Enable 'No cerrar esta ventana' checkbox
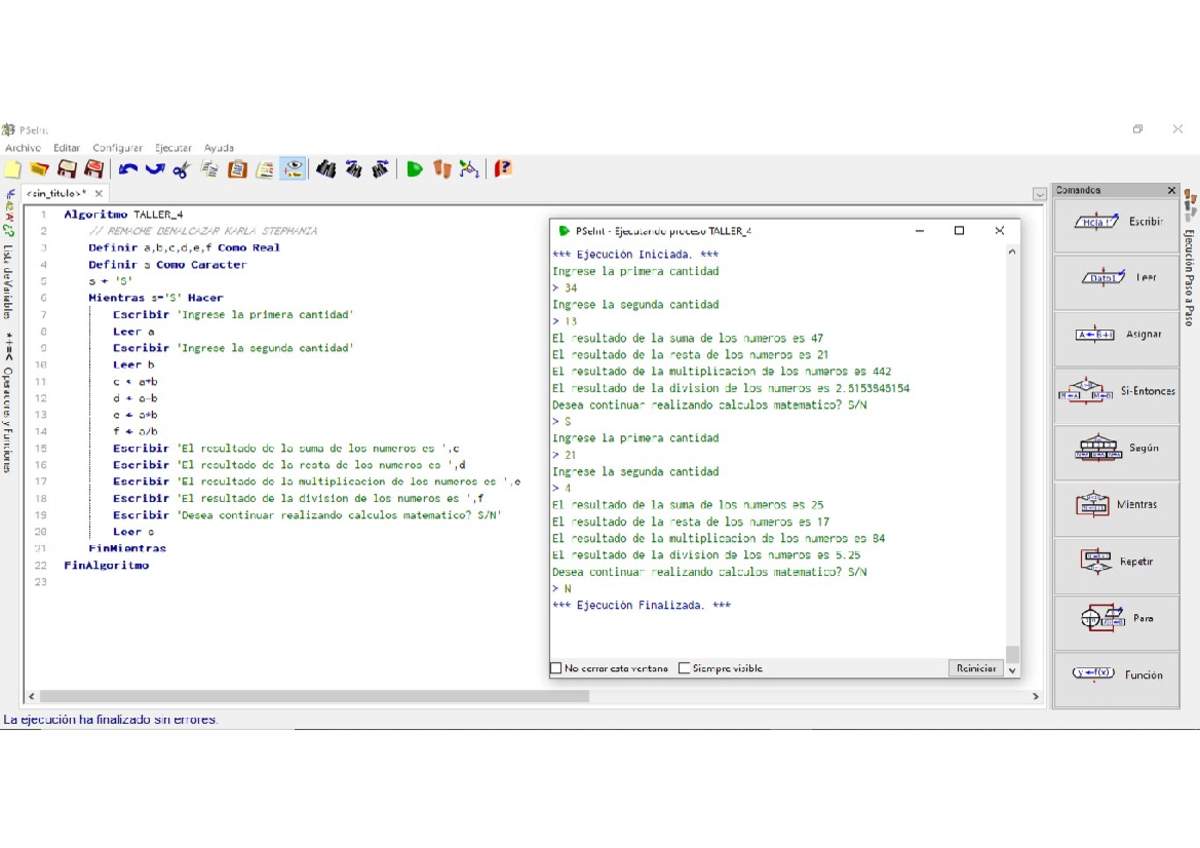The width and height of the screenshot is (1200, 848). coord(557,668)
